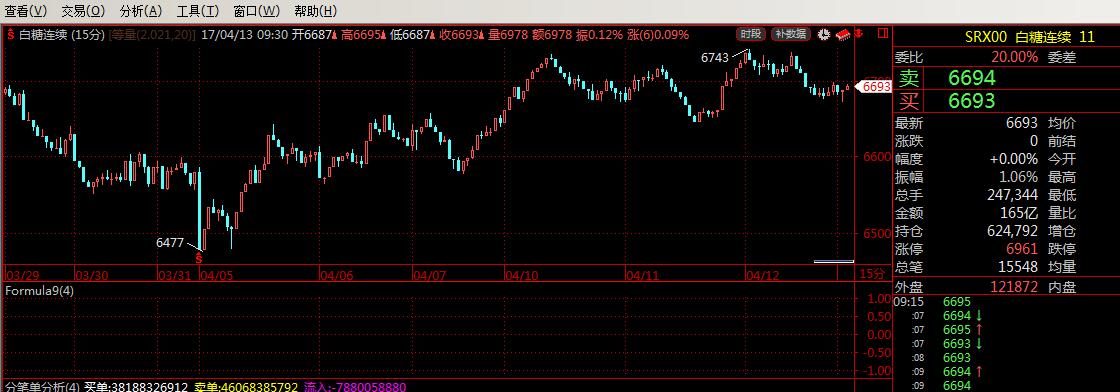Click the red S icon before 白糖连续
This screenshot has height=392, width=1120.
(11, 34)
